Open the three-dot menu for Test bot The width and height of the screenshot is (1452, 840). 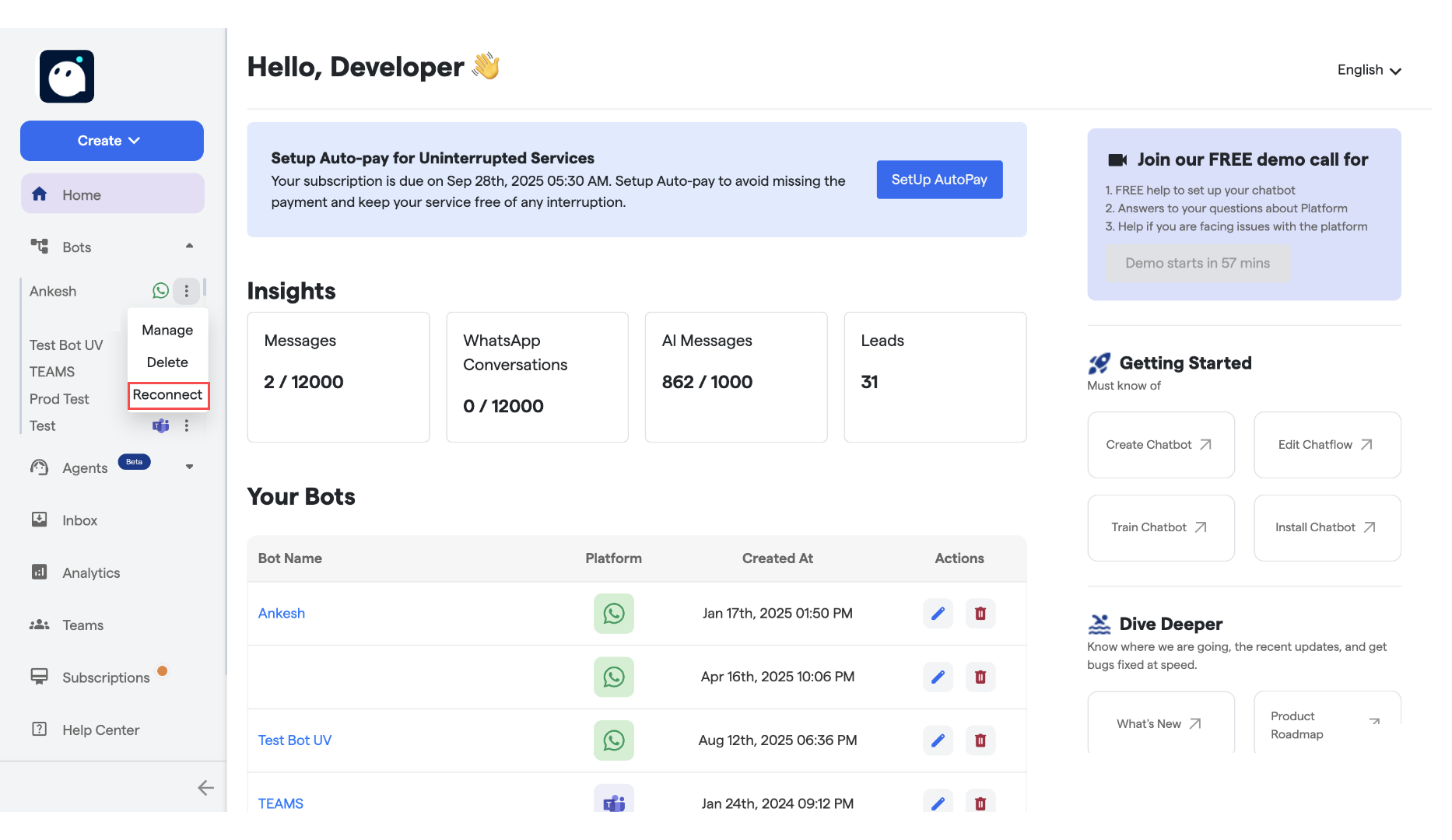[x=186, y=425]
